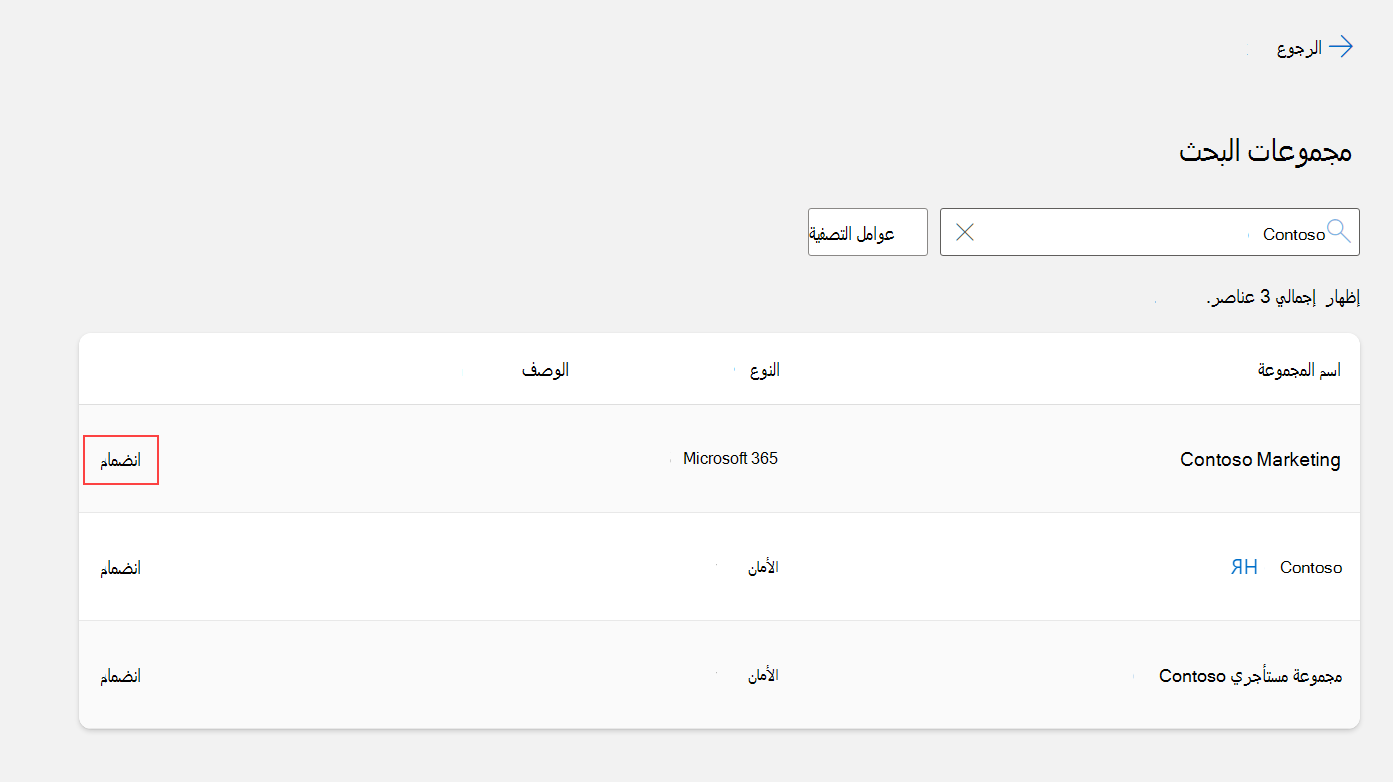Open the Contoso Marketing group name
The width and height of the screenshot is (1393, 782).
coord(1260,460)
